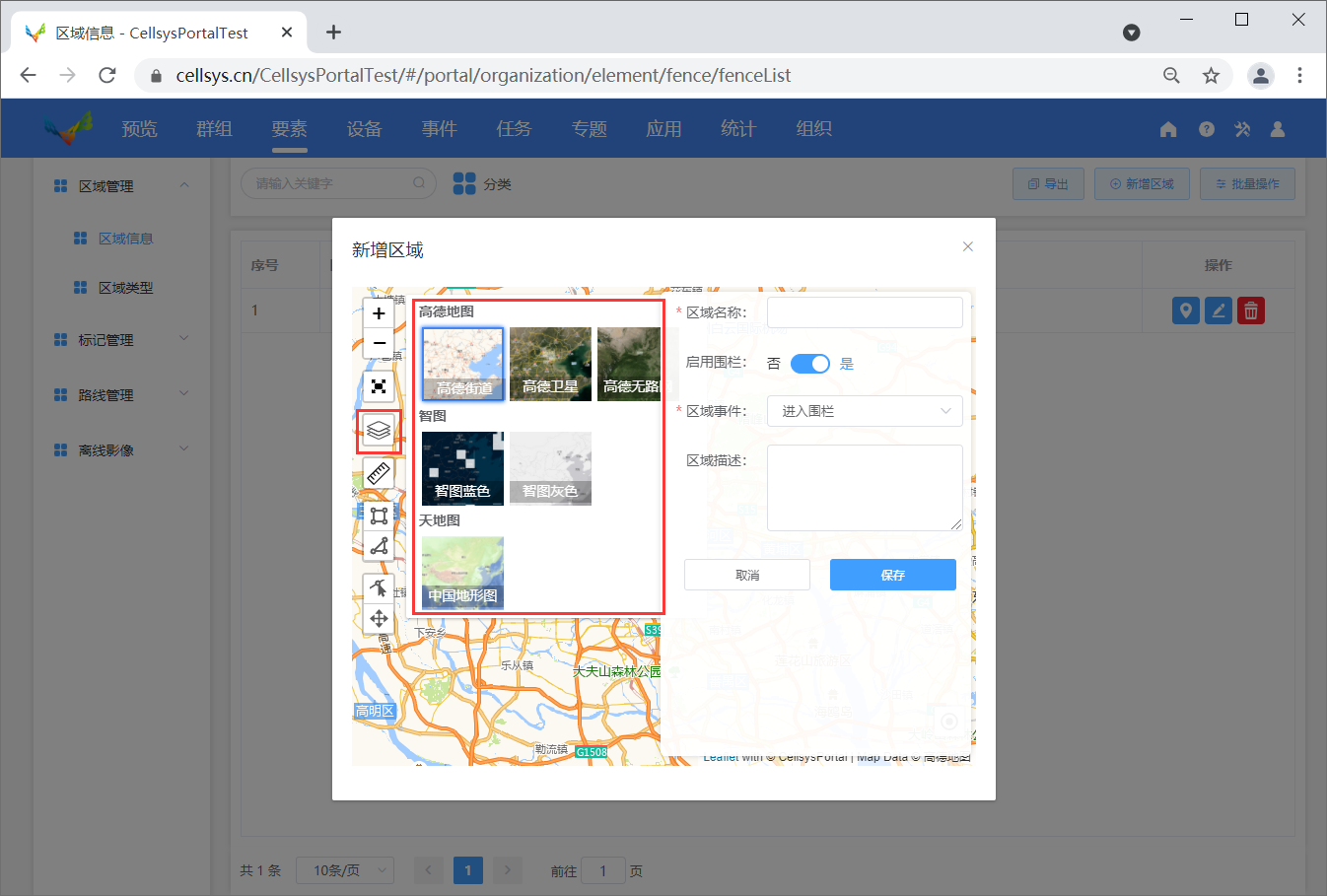Image resolution: width=1327 pixels, height=896 pixels.
Task: Click the map zoom in plus button
Action: [379, 313]
